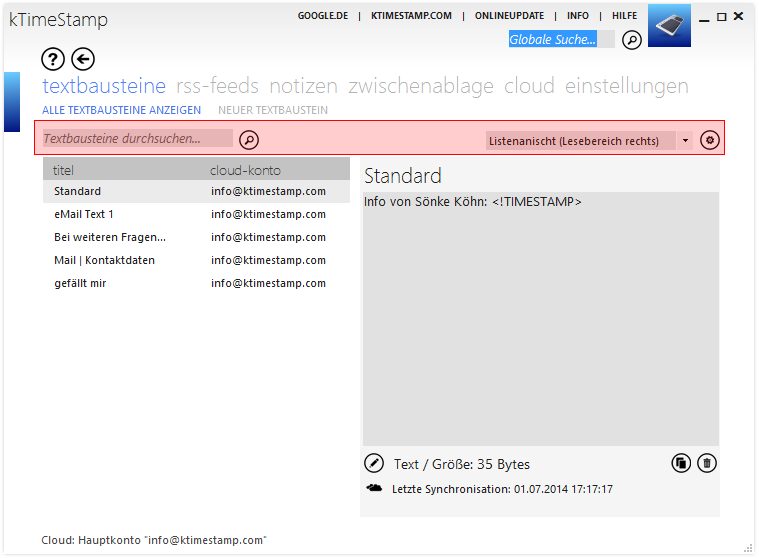The image size is (759, 558).
Task: Click the back arrow icon
Action: point(83,60)
